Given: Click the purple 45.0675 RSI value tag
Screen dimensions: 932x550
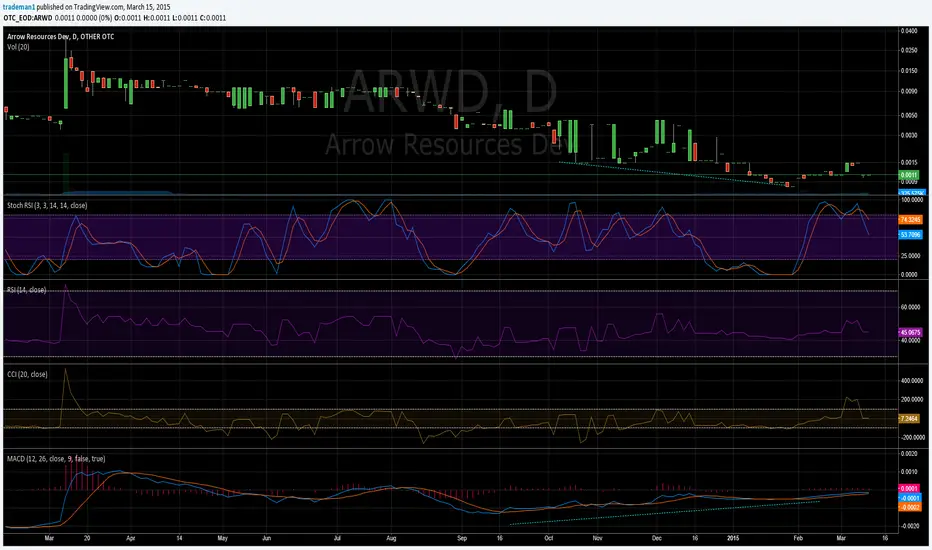Looking at the screenshot, I should [910, 332].
